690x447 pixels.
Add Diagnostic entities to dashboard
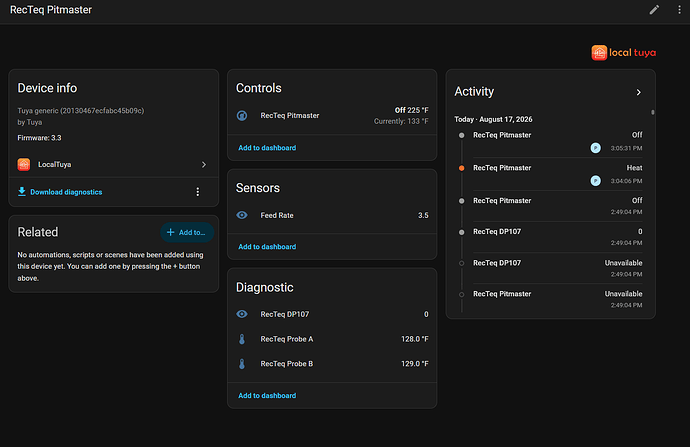coord(267,396)
